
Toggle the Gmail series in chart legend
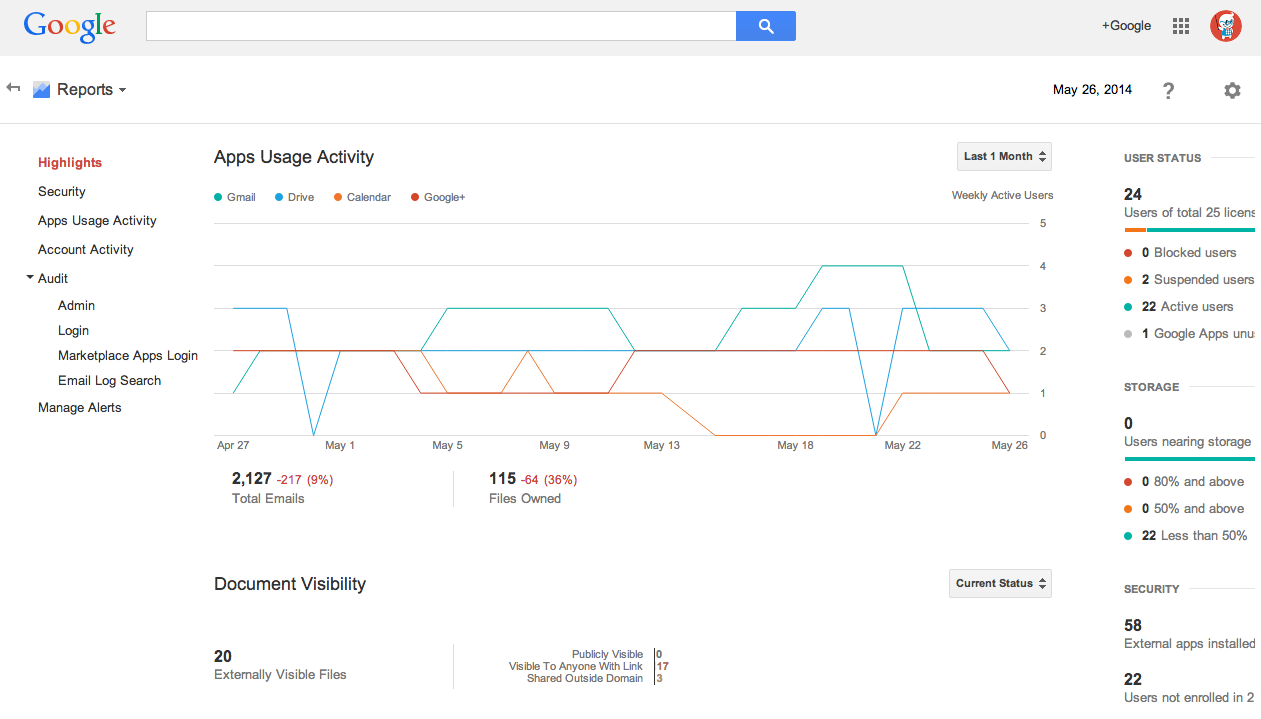[235, 197]
